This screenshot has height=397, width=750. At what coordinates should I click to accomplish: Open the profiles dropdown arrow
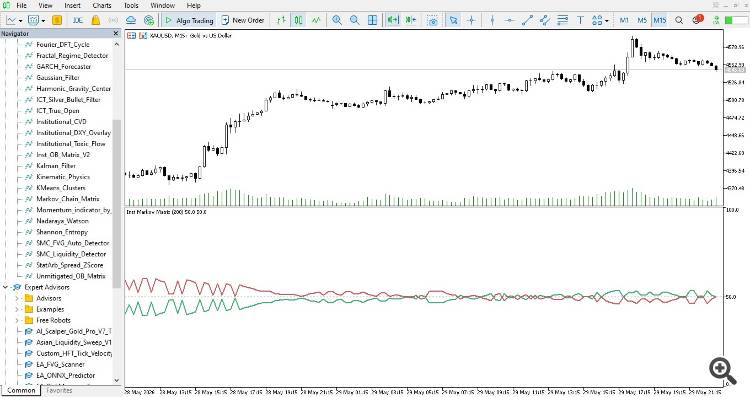click(x=43, y=21)
